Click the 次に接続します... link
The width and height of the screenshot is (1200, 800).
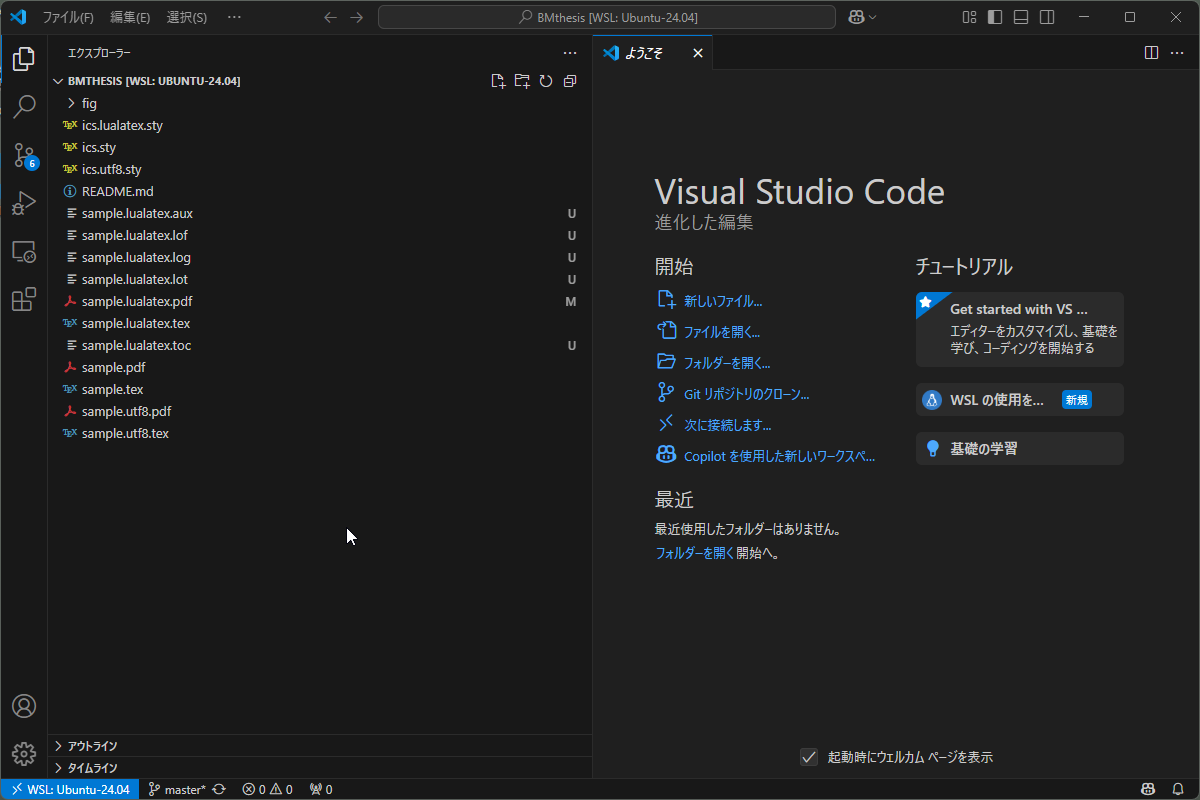click(x=727, y=425)
